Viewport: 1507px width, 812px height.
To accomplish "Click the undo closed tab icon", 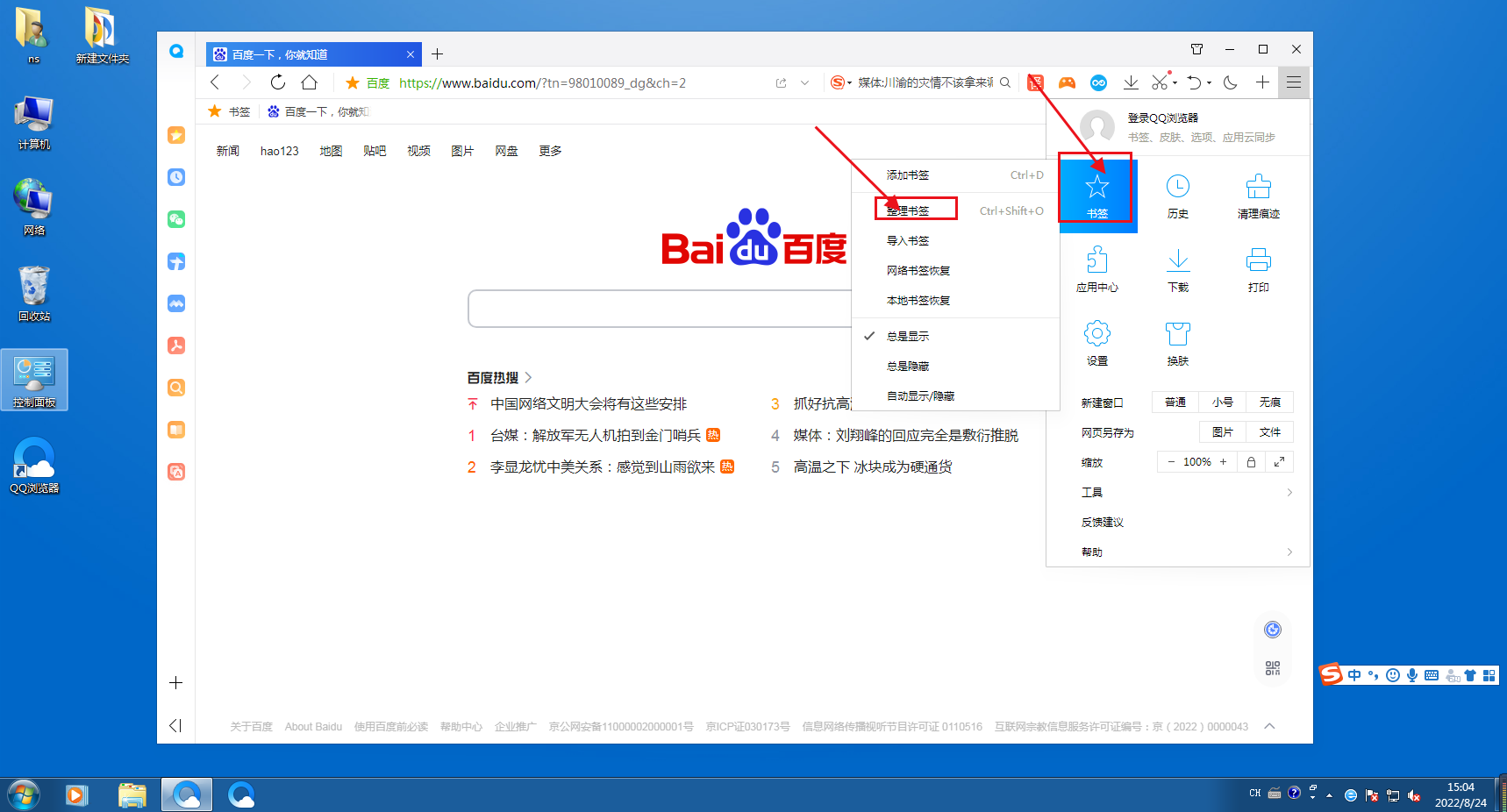I will 1194,82.
